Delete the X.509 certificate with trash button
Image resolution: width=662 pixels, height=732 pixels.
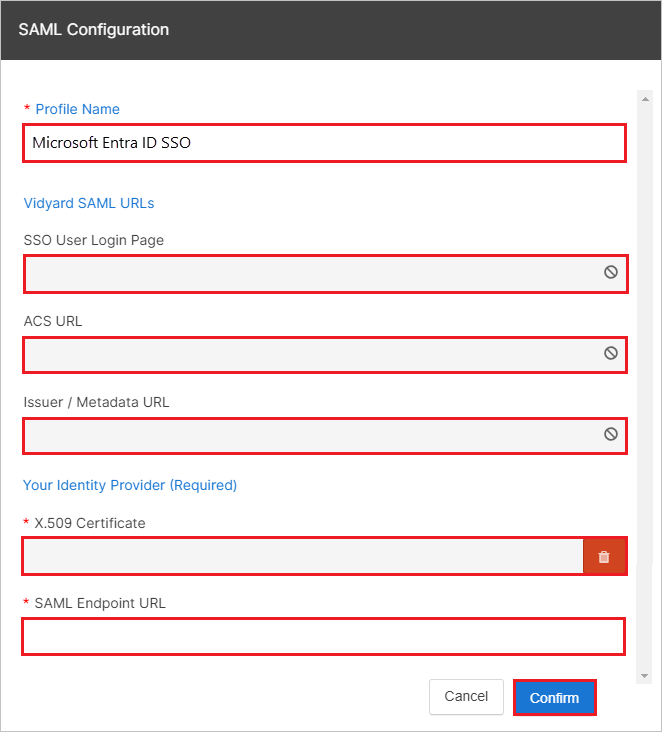(604, 556)
